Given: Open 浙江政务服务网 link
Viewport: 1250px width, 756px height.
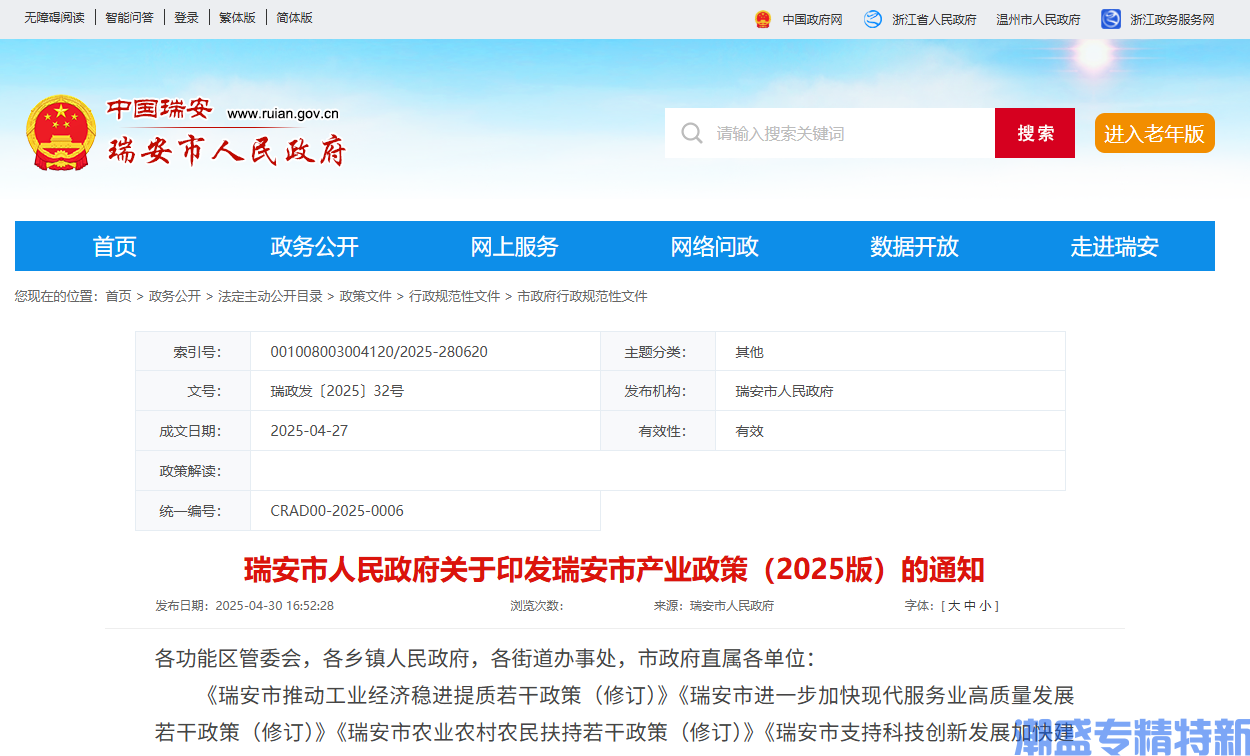Looking at the screenshot, I should pyautogui.click(x=1172, y=19).
